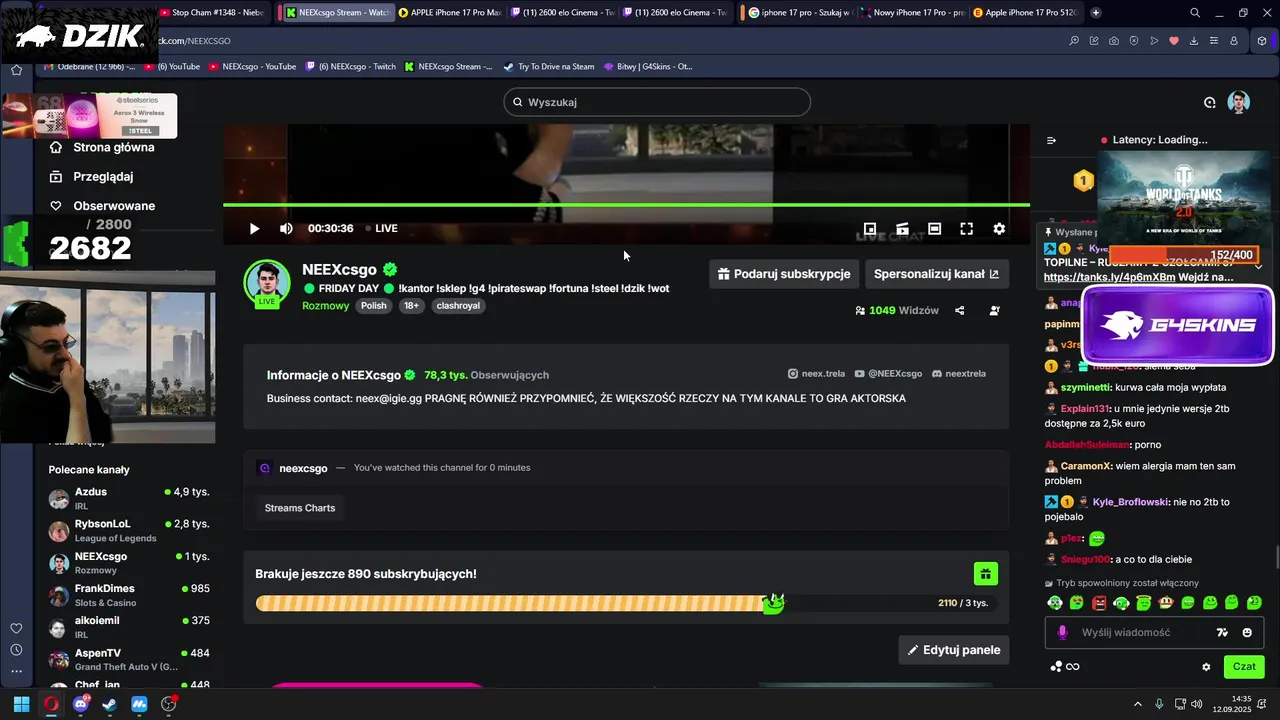Open the video player settings gear
The width and height of the screenshot is (1280, 720).
click(999, 229)
